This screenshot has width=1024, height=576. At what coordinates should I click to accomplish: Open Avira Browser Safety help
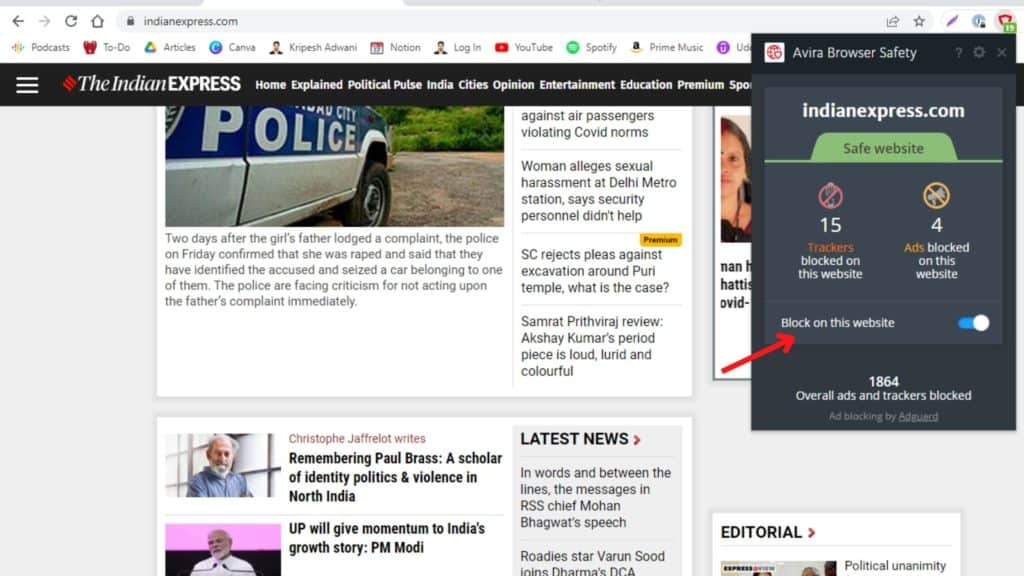point(958,53)
